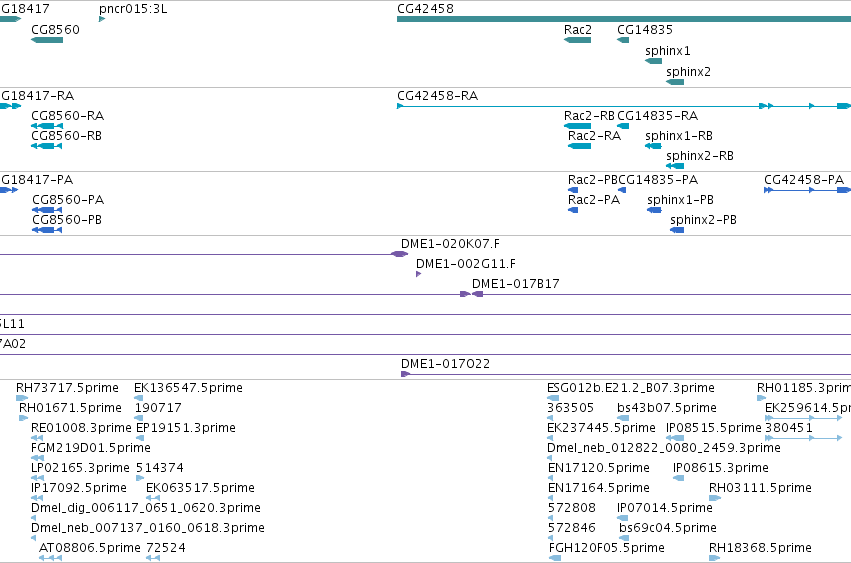Select the sphinx2-PB protein glyph
Image resolution: width=851 pixels, height=563 pixels.
(677, 230)
